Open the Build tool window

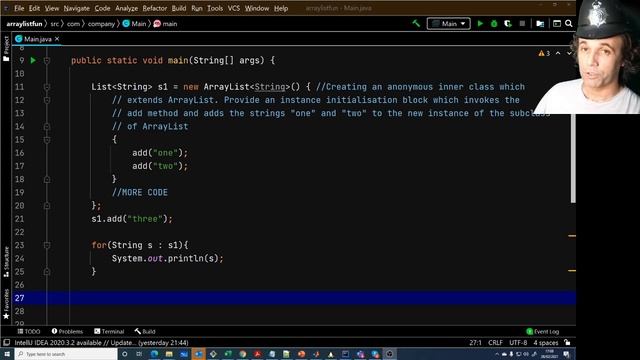145,331
